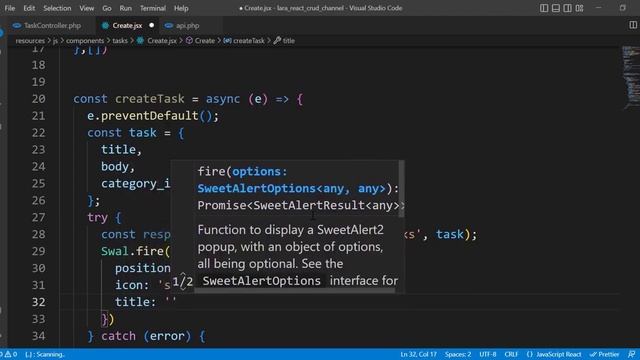Open customize layout icon

point(579,8)
